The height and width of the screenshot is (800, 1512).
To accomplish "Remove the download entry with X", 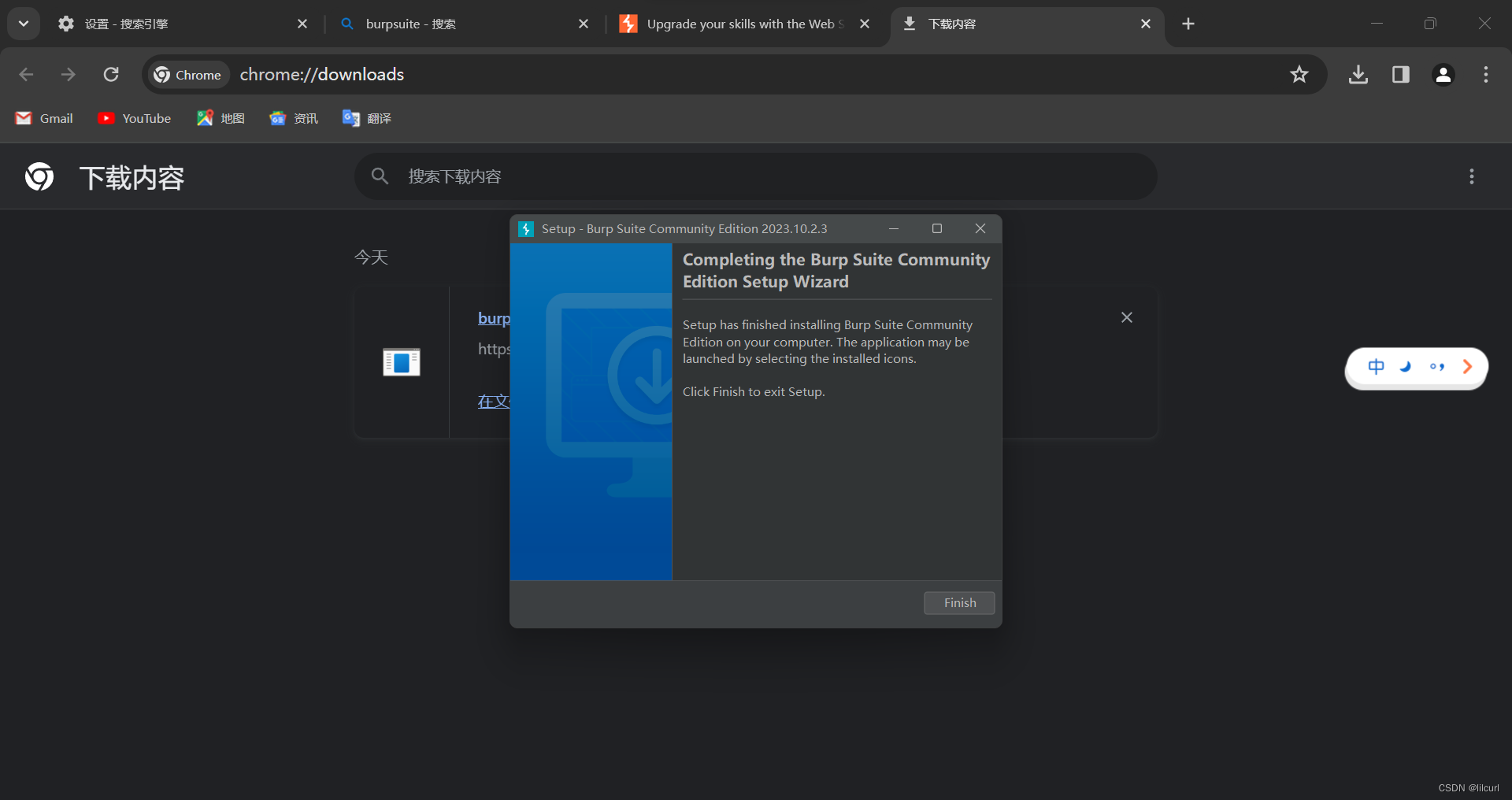I will [x=1127, y=317].
